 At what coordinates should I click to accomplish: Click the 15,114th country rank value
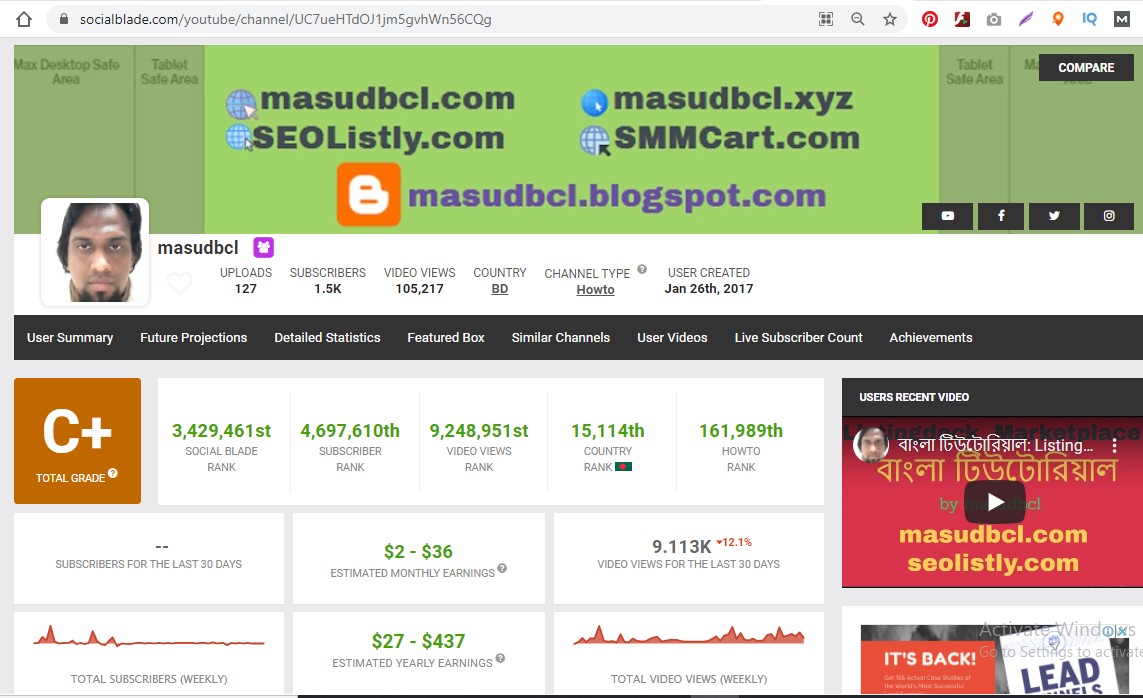pyautogui.click(x=607, y=431)
